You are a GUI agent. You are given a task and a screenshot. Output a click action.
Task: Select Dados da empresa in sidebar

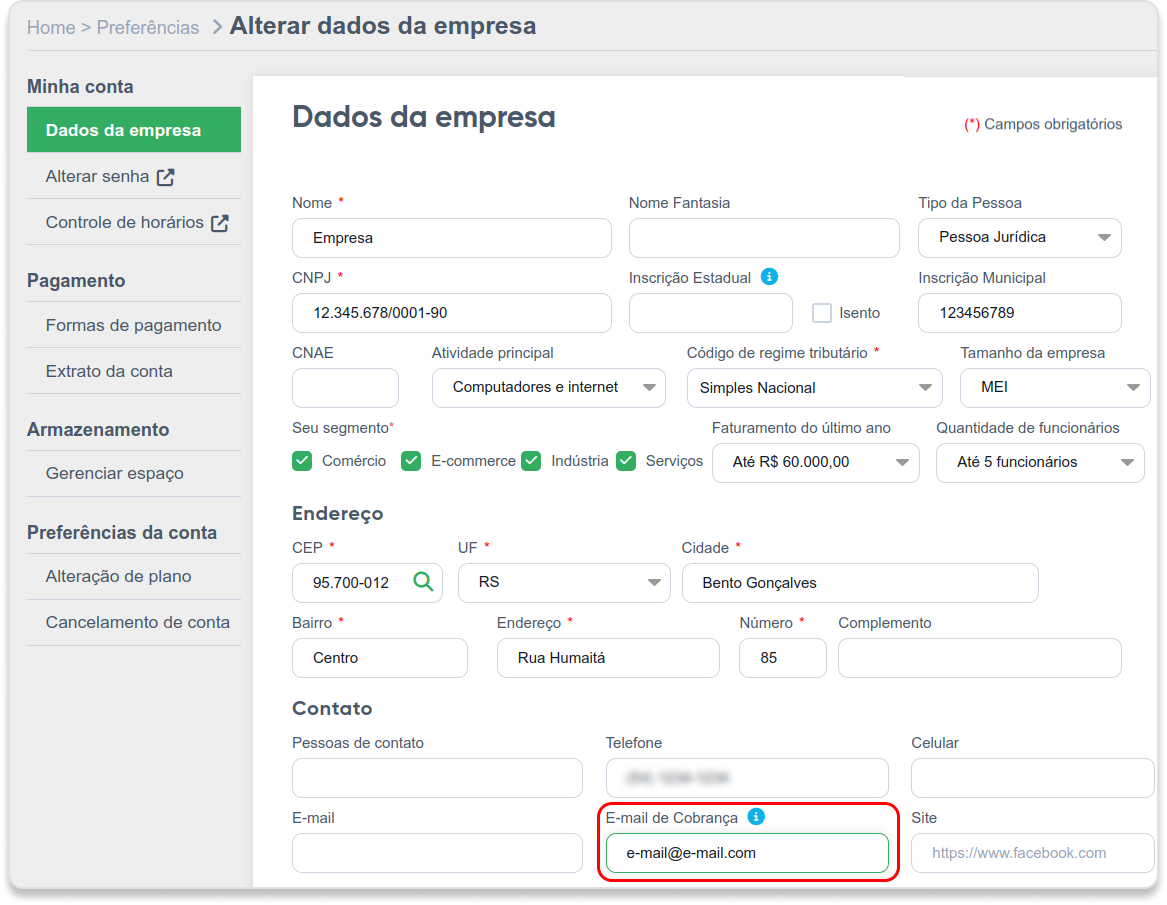[x=134, y=129]
